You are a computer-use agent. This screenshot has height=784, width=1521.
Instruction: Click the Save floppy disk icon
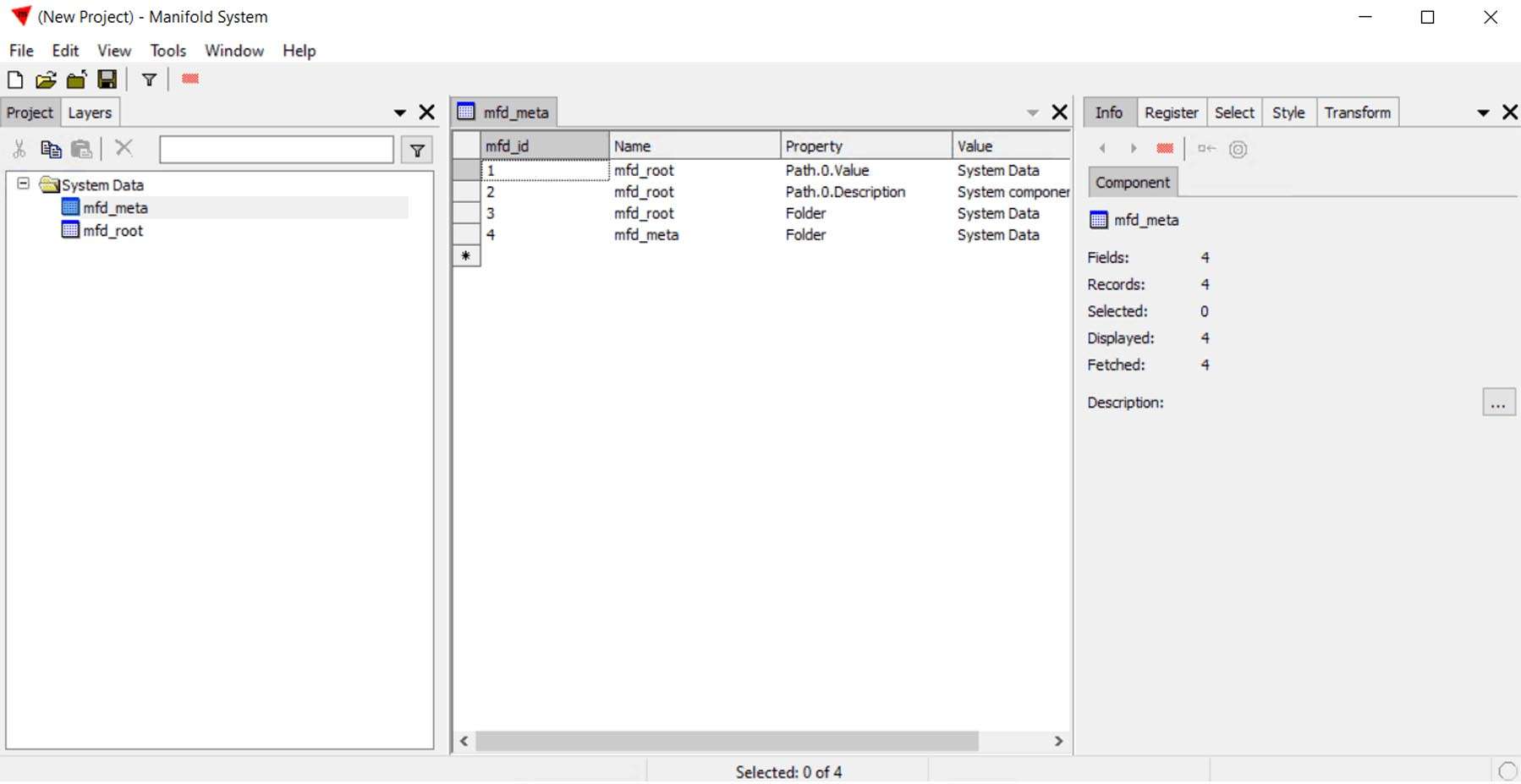107,79
